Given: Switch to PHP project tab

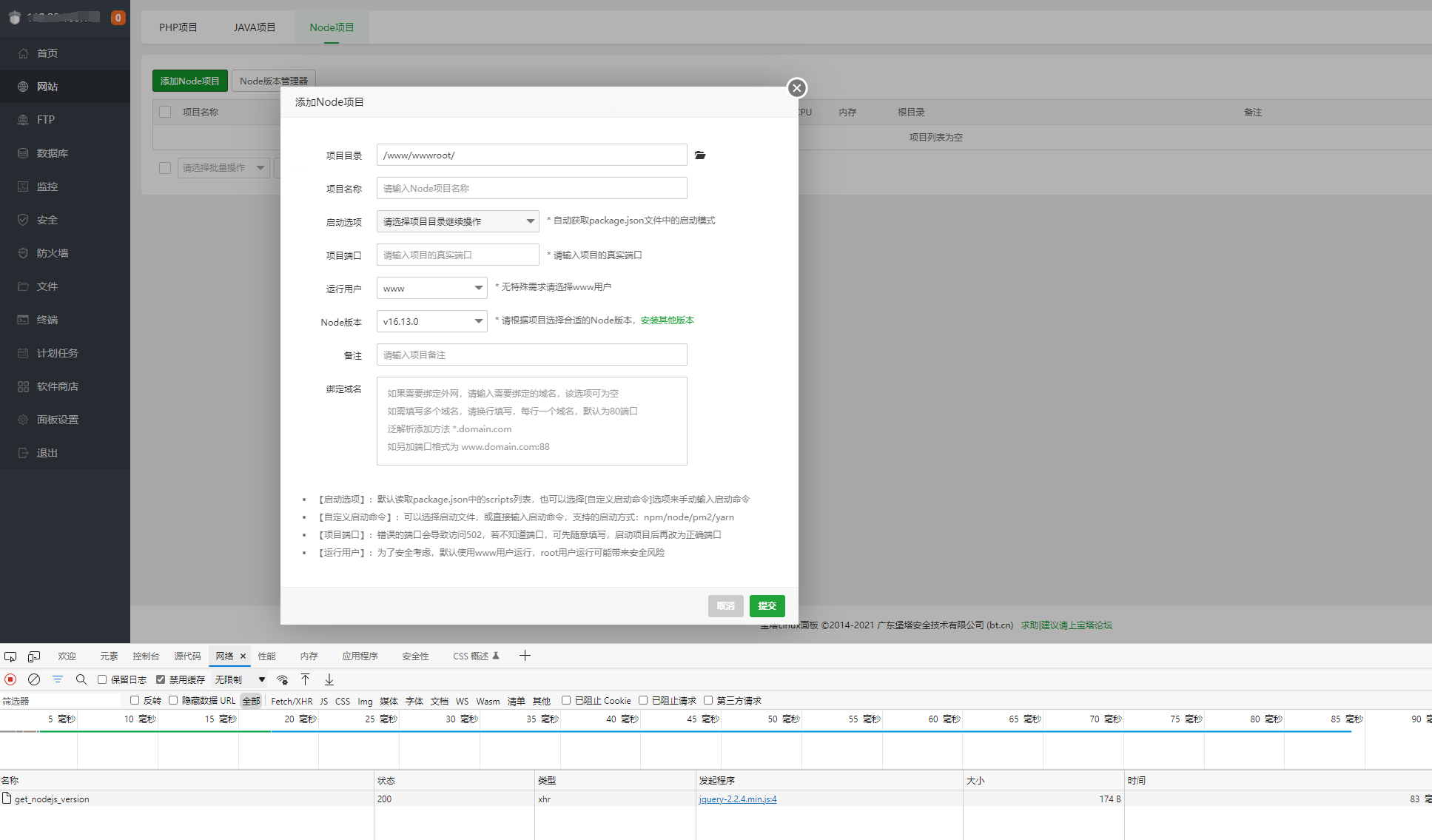Looking at the screenshot, I should pos(178,27).
